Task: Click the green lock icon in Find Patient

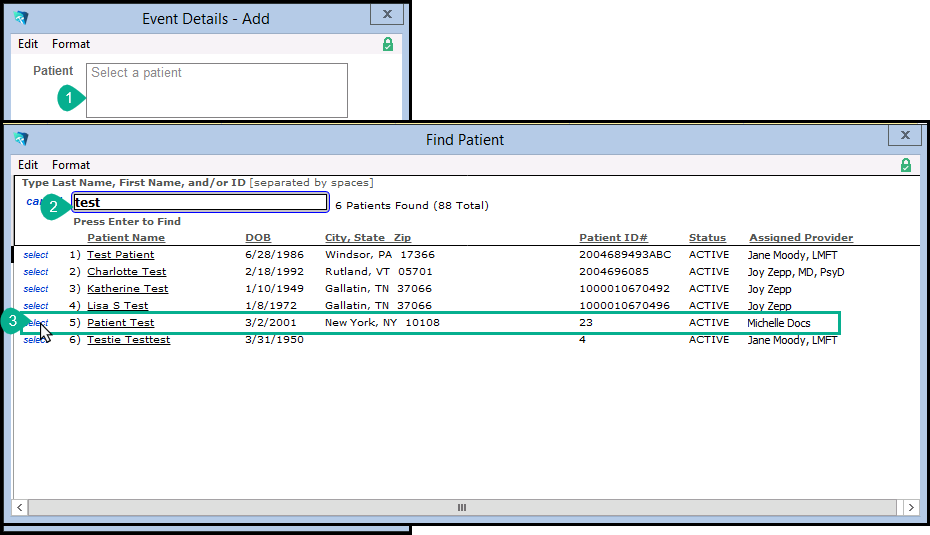Action: click(x=906, y=165)
